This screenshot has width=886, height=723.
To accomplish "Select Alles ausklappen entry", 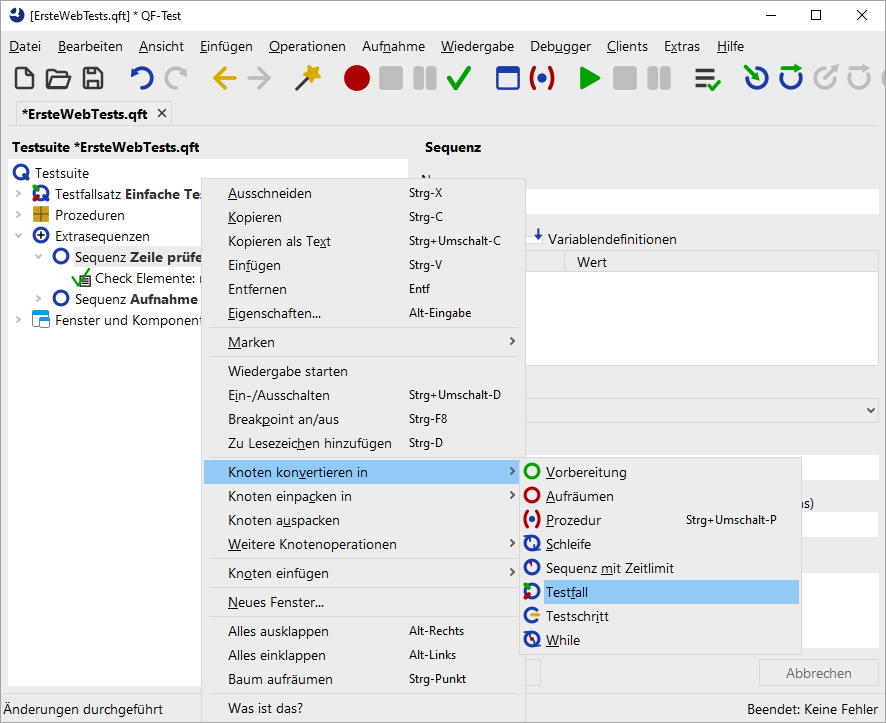I will click(x=363, y=631).
